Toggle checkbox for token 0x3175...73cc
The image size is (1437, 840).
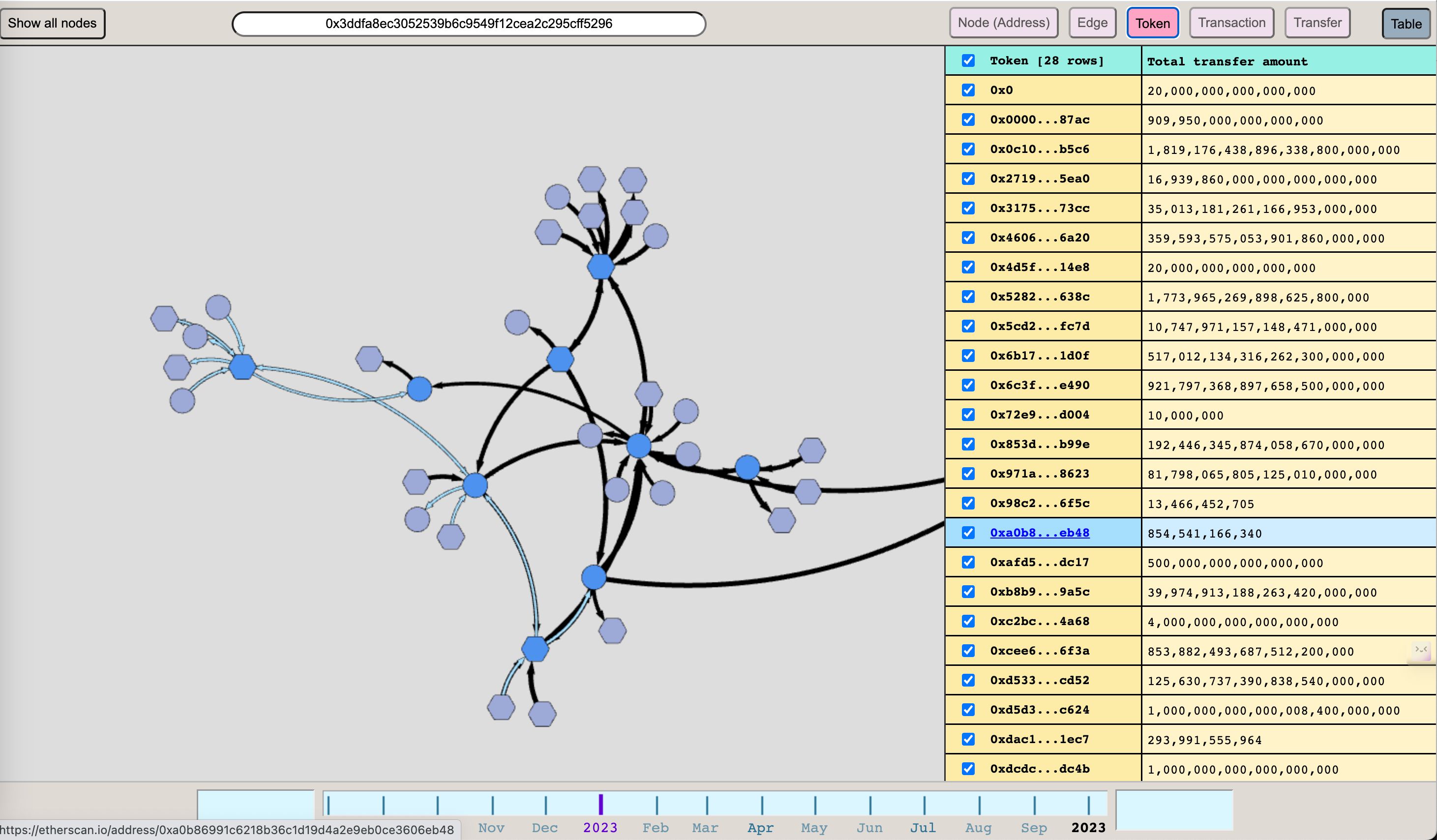click(968, 208)
